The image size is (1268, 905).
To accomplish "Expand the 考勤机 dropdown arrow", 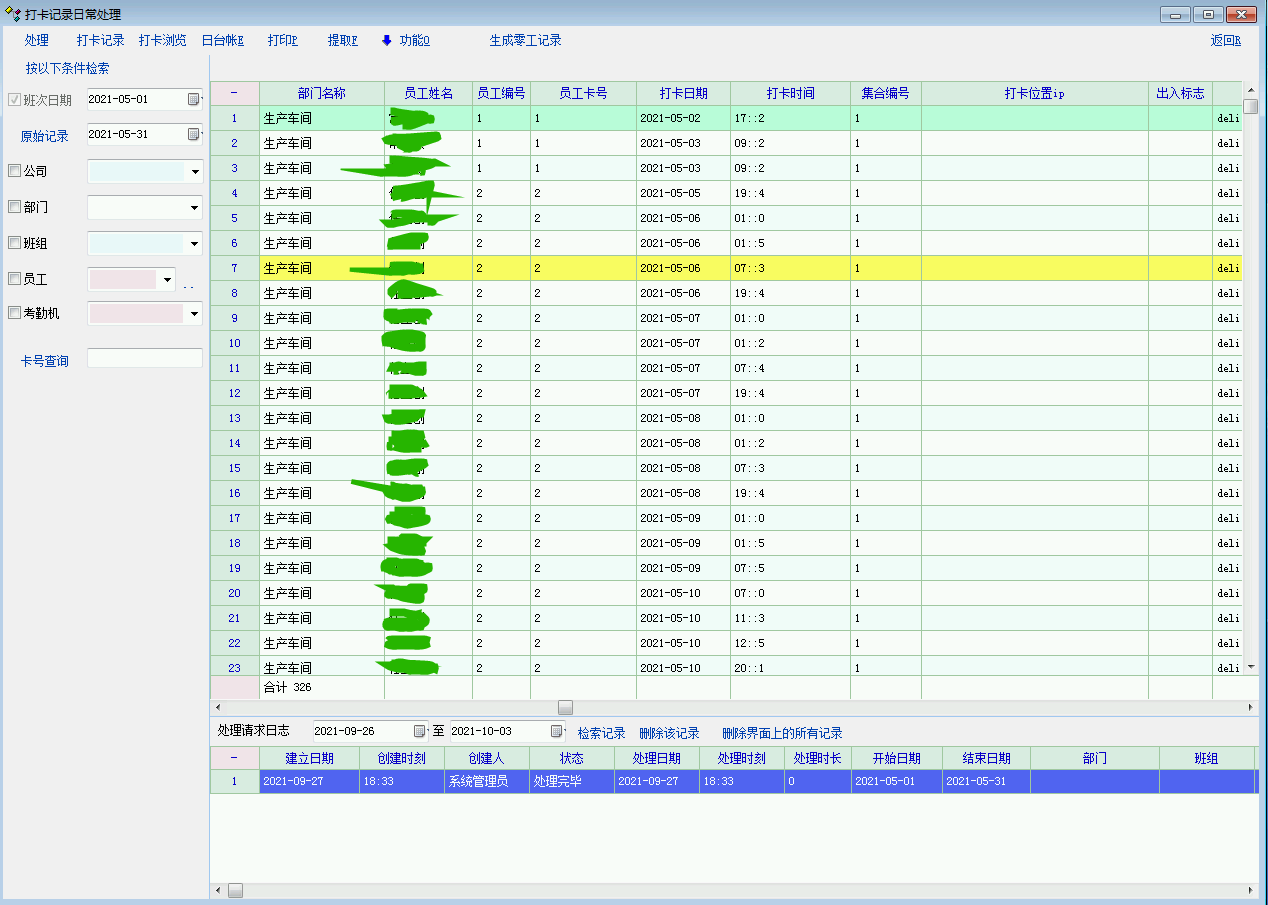I will click(x=195, y=314).
